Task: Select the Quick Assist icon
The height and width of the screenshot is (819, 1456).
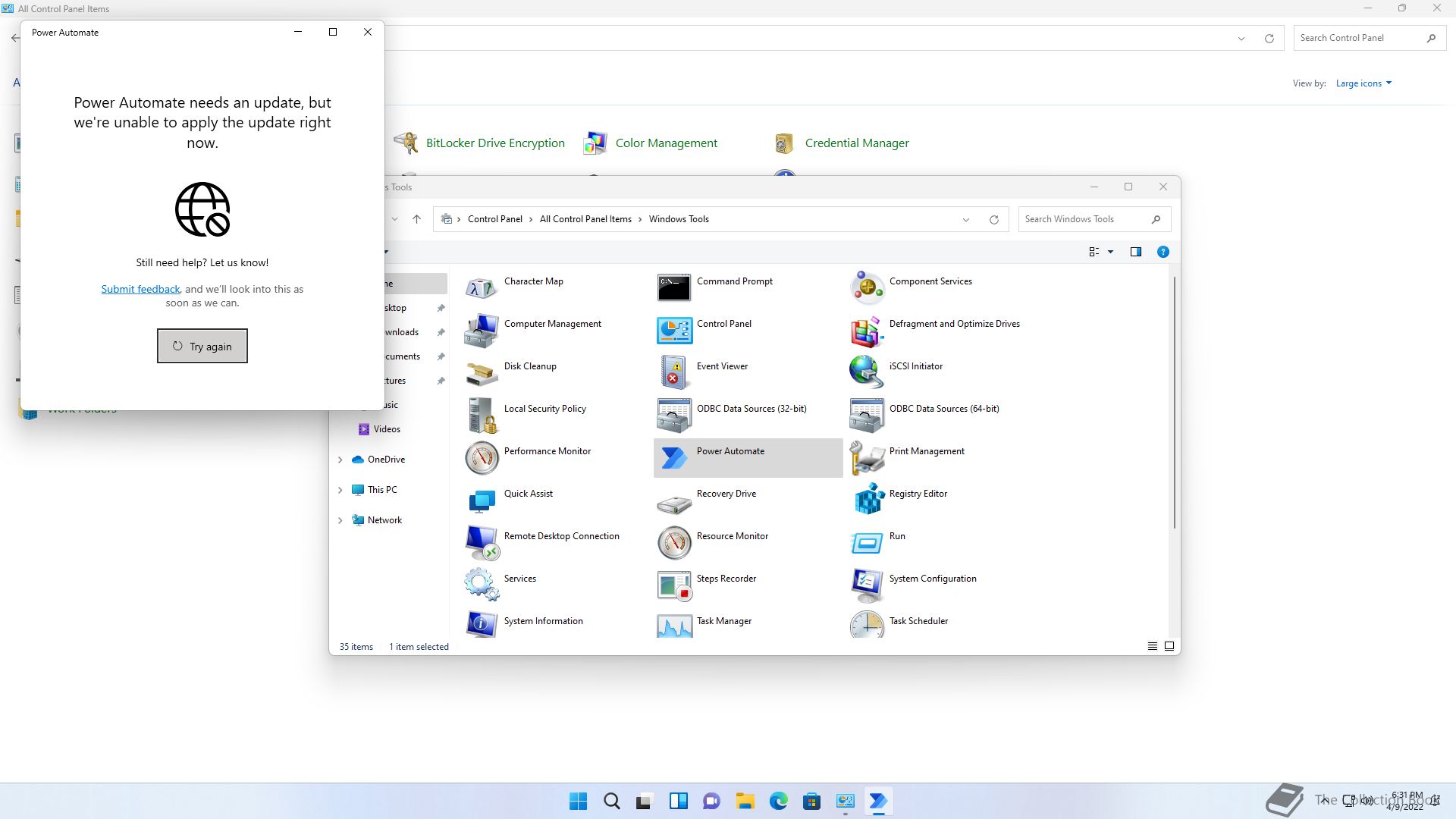Action: 482,500
